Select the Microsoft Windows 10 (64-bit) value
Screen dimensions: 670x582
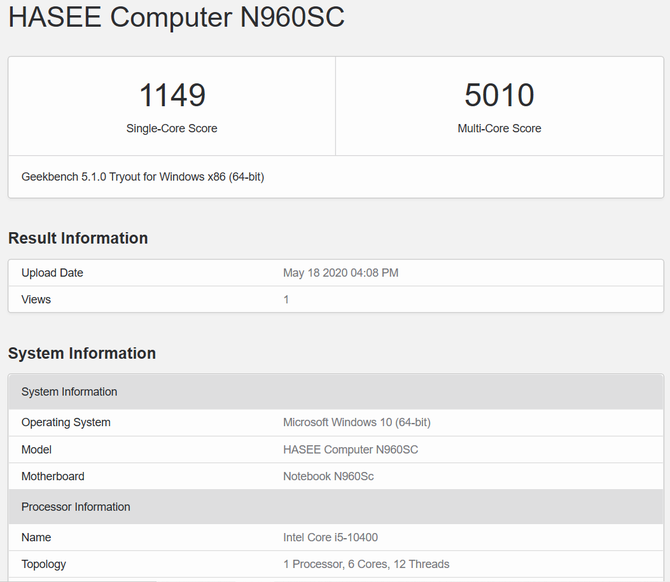(x=357, y=422)
